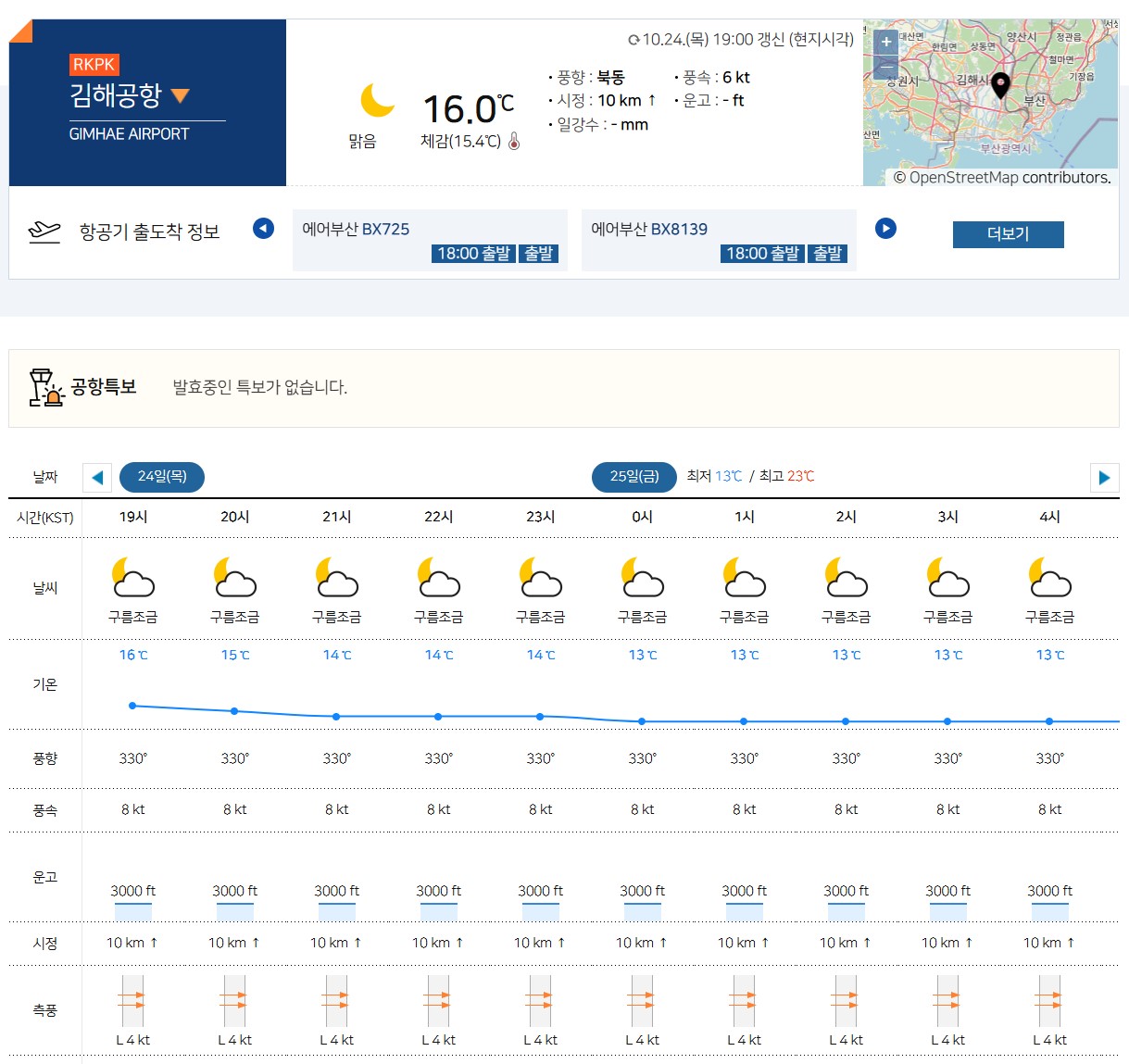Zoom in on the airport location map
This screenshot has height=1064, width=1129.
(x=885, y=41)
